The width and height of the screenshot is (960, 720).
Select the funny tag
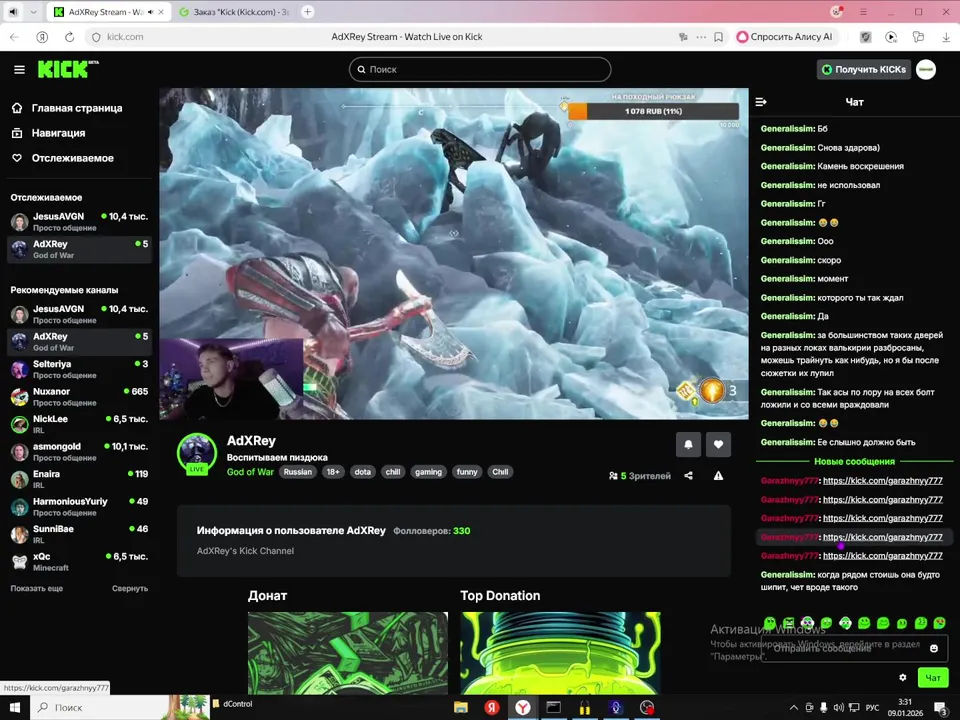coord(467,472)
